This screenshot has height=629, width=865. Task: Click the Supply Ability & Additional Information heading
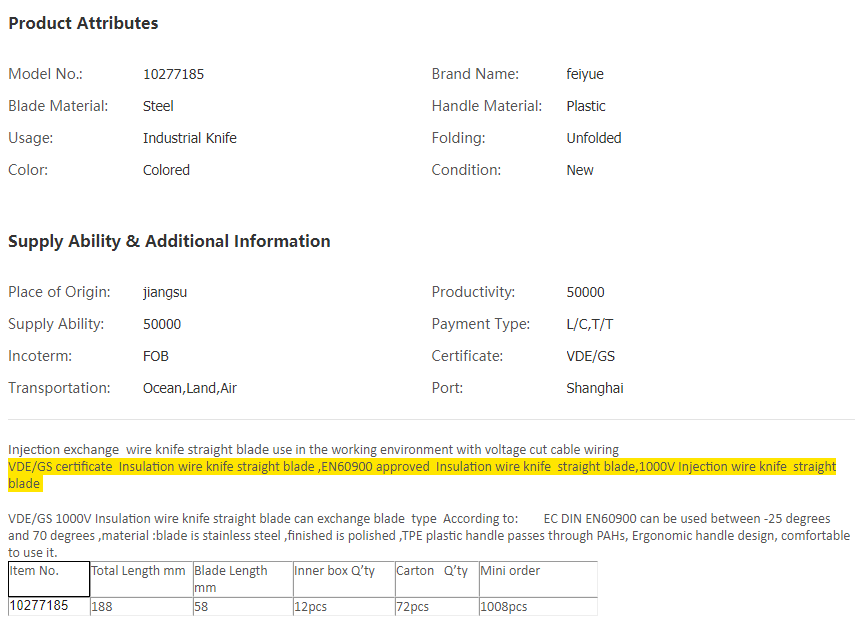coord(169,241)
